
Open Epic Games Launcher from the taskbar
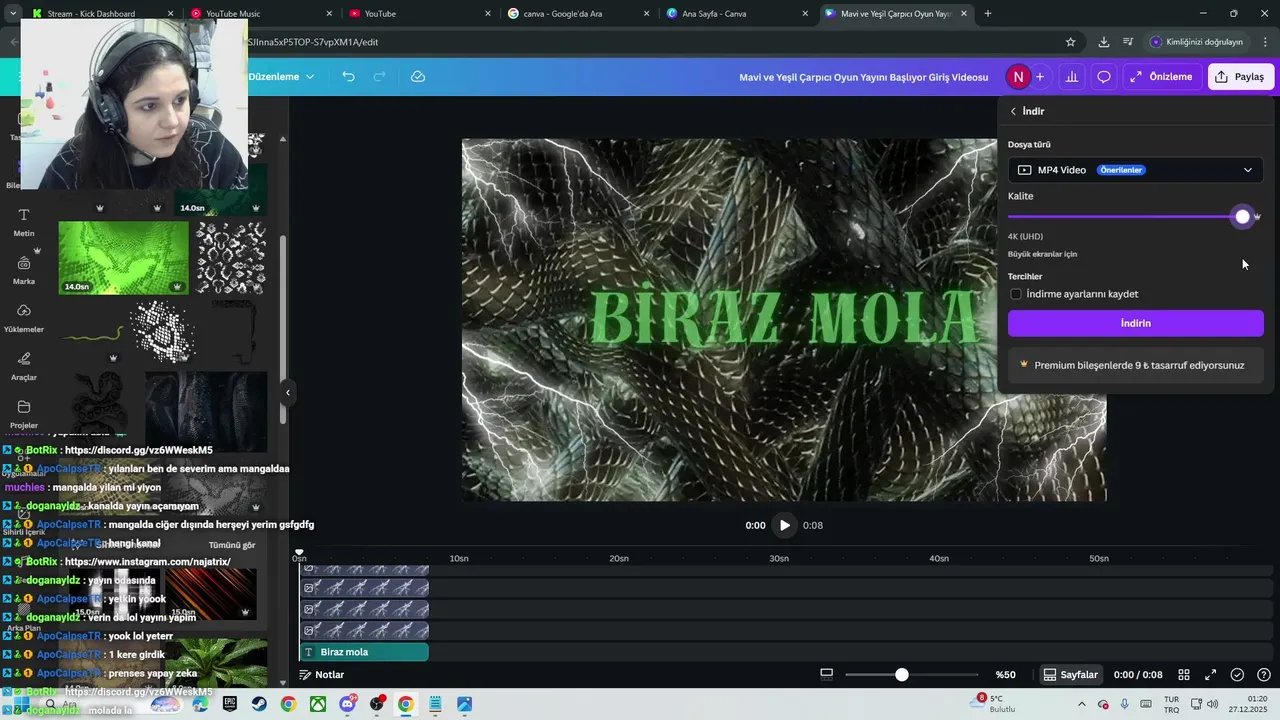click(x=229, y=704)
